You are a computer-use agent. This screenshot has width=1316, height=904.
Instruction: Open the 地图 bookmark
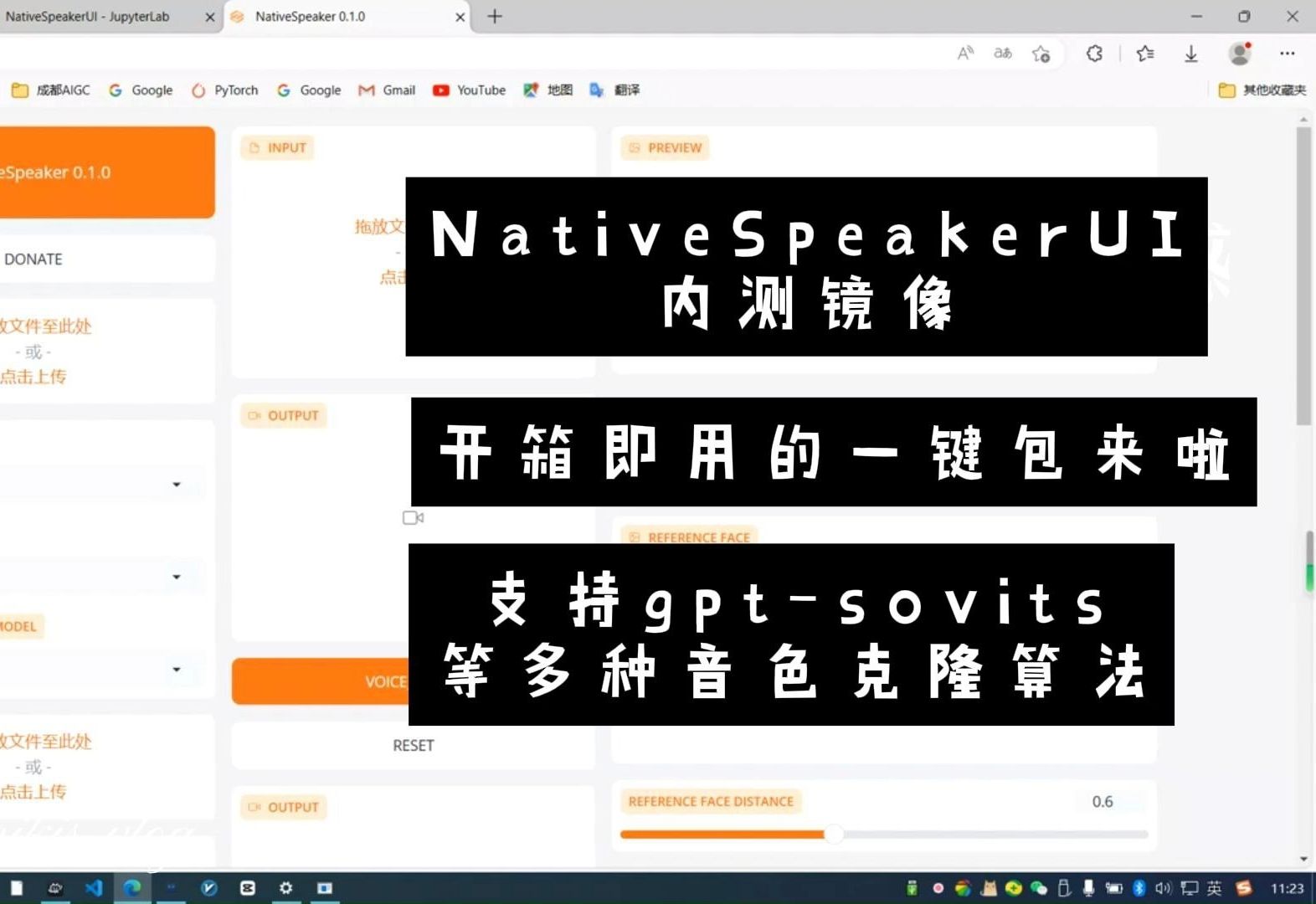(547, 90)
